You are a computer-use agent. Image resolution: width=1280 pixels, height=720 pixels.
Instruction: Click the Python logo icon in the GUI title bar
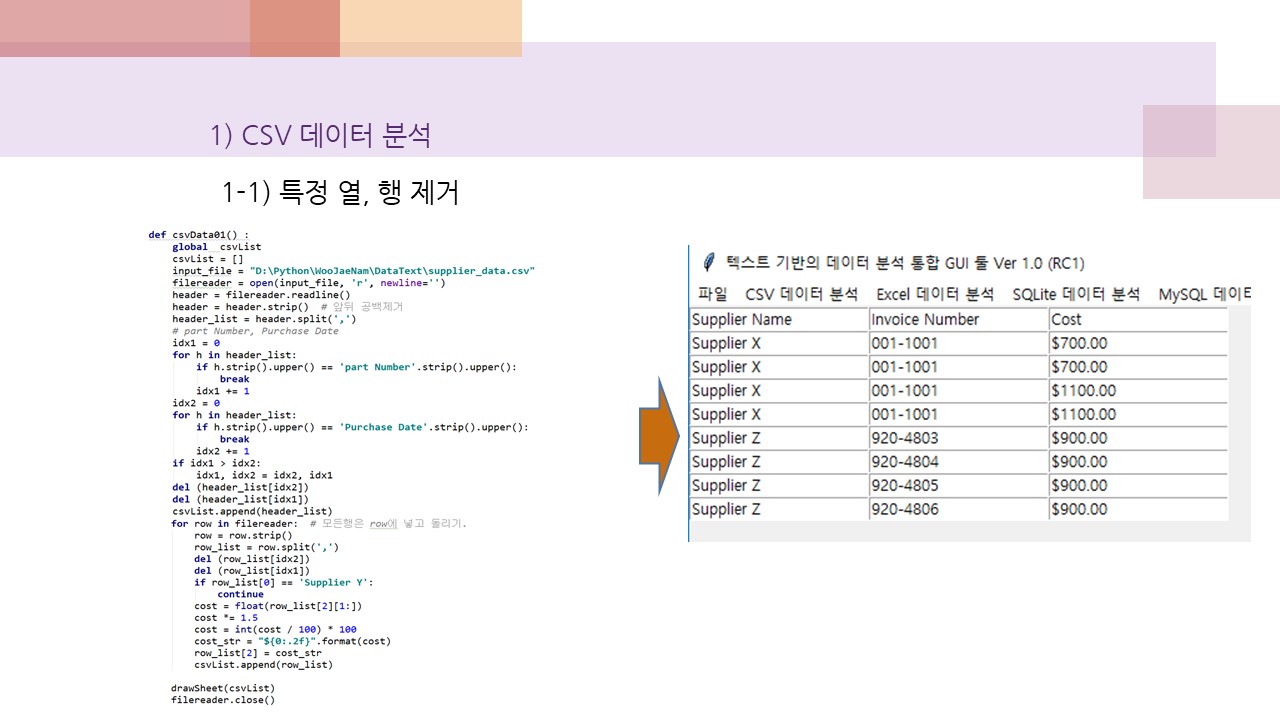[710, 262]
